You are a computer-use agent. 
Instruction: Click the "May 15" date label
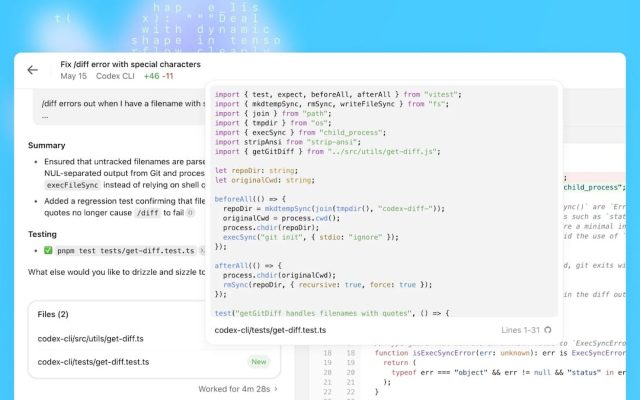point(73,76)
